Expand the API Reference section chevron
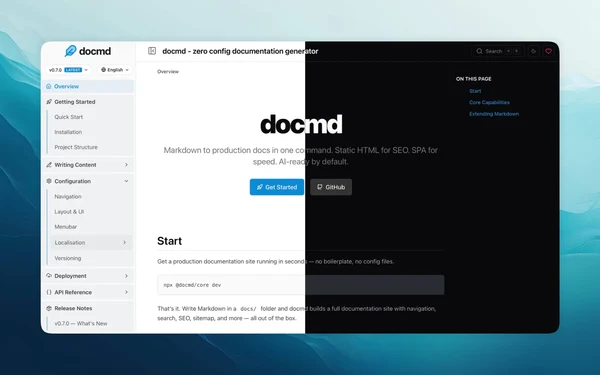 point(126,292)
